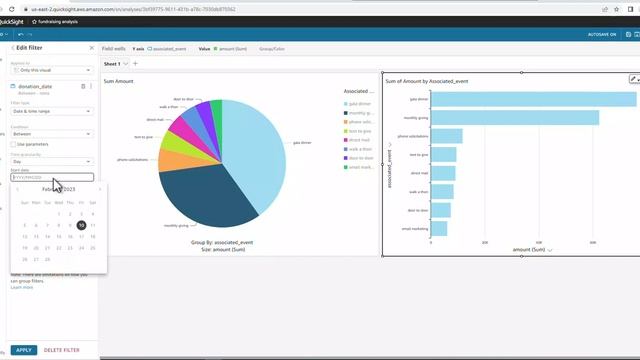This screenshot has height=360, width=640.
Task: Click the amount (Sum) axis sort arrow
Action: click(x=550, y=250)
